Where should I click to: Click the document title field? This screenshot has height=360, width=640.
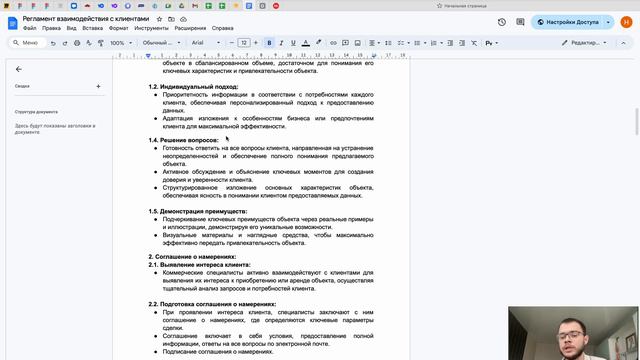tap(86, 19)
